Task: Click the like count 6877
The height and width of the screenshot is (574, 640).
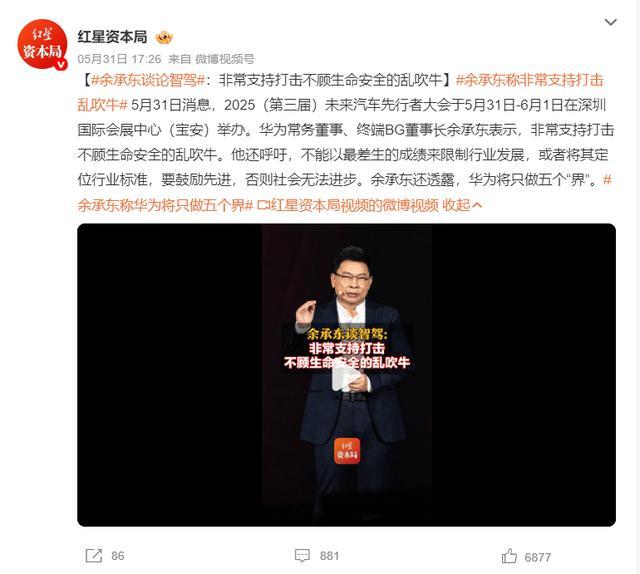Action: 538,557
